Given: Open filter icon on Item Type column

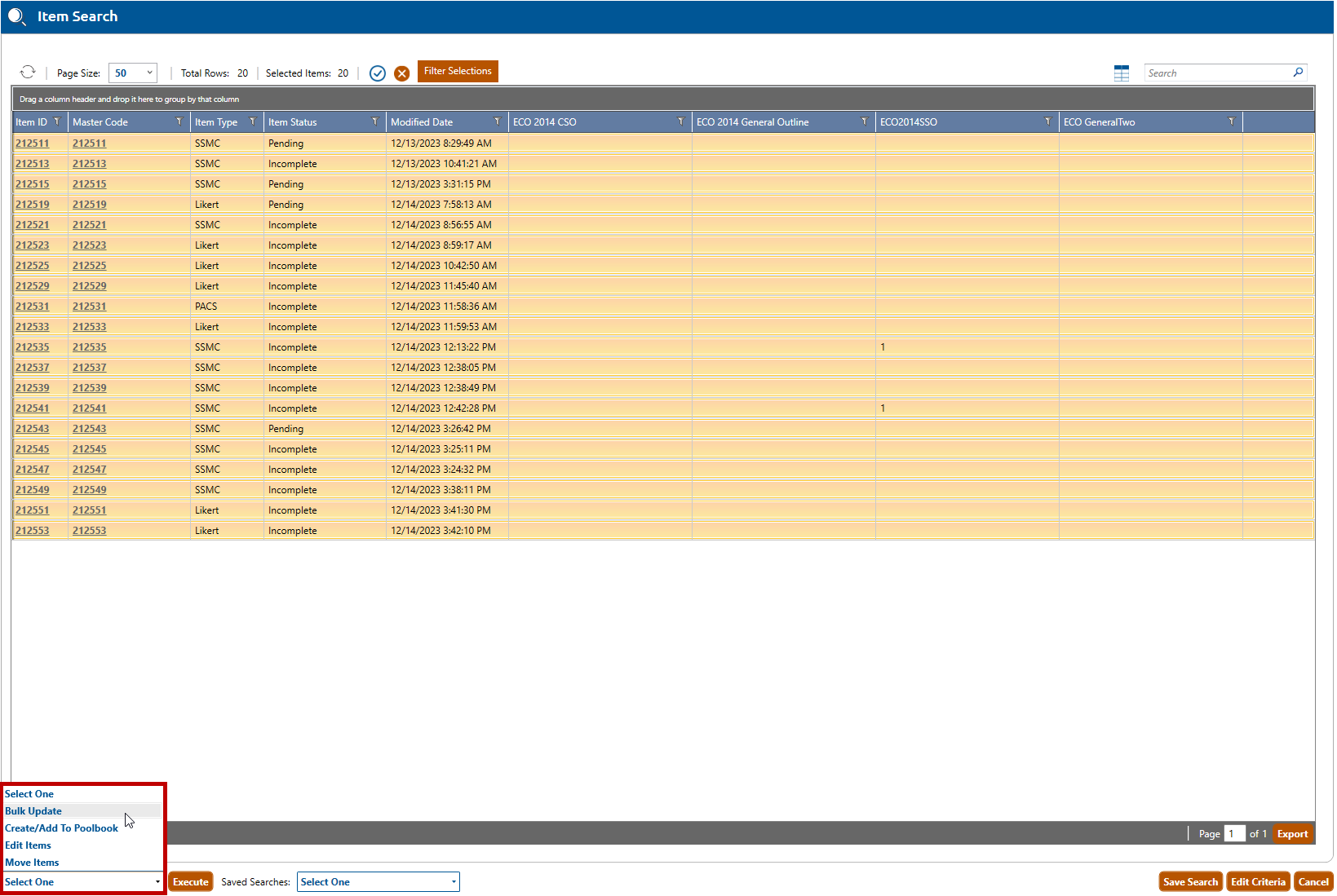Looking at the screenshot, I should coord(253,122).
